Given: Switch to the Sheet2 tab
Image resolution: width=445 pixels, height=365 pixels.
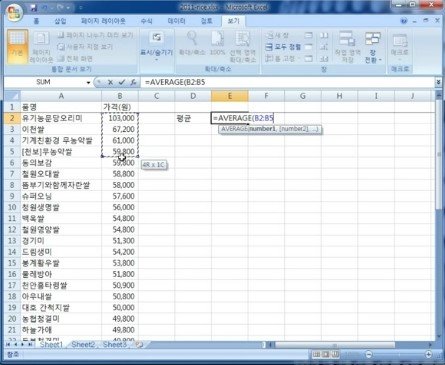Looking at the screenshot, I should (83, 345).
